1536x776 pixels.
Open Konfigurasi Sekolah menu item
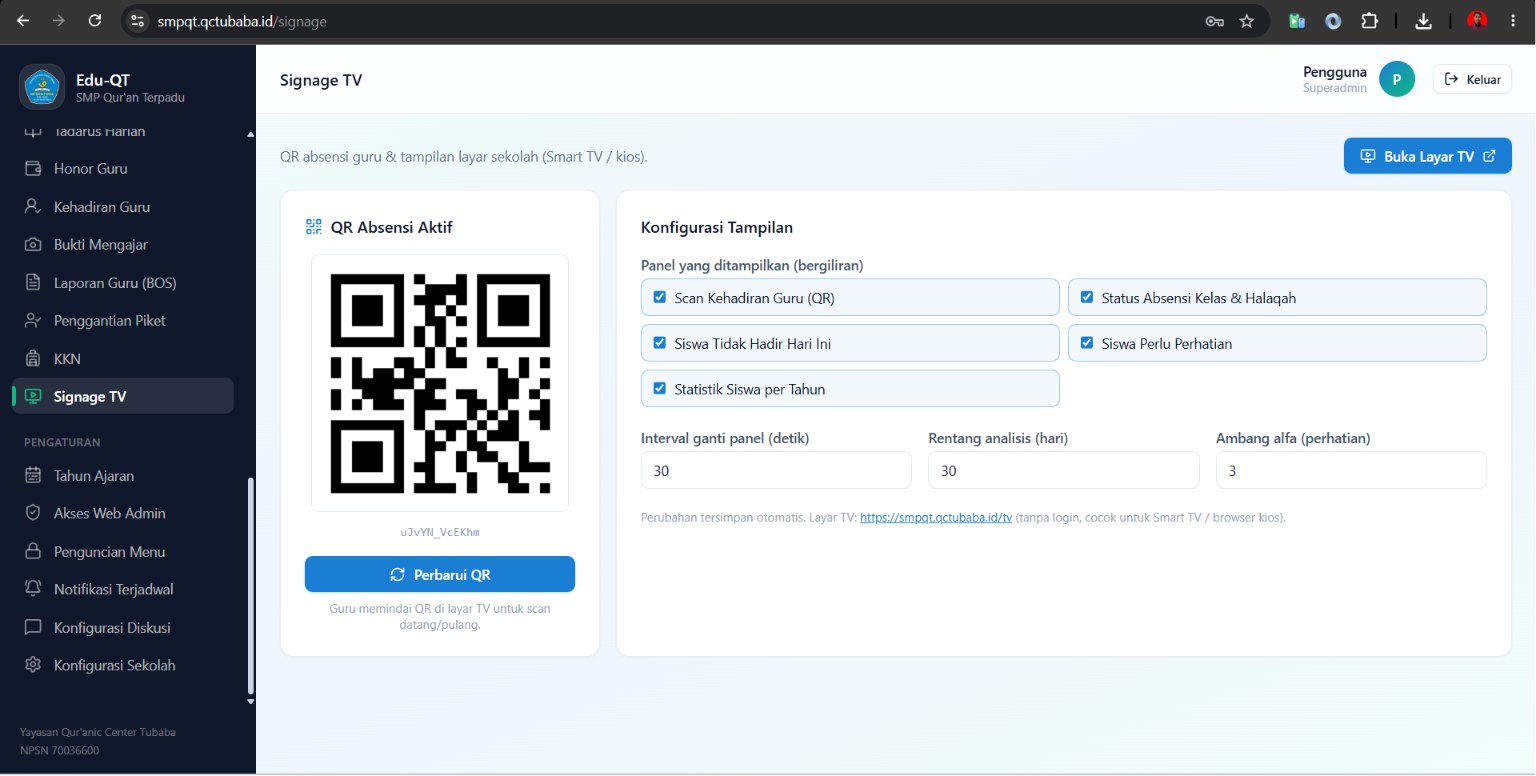[x=122, y=665]
